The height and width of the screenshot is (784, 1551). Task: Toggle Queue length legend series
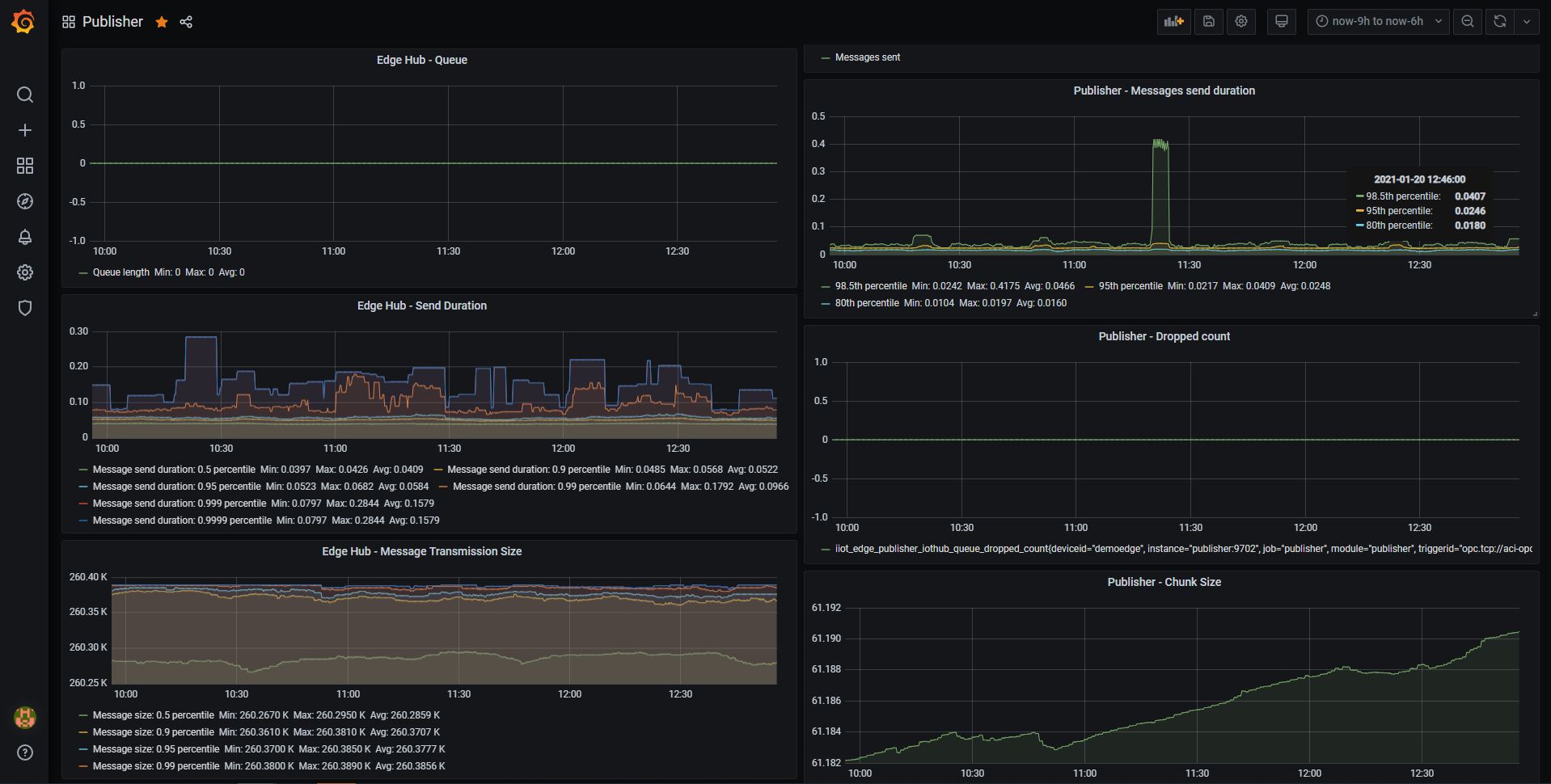[120, 272]
